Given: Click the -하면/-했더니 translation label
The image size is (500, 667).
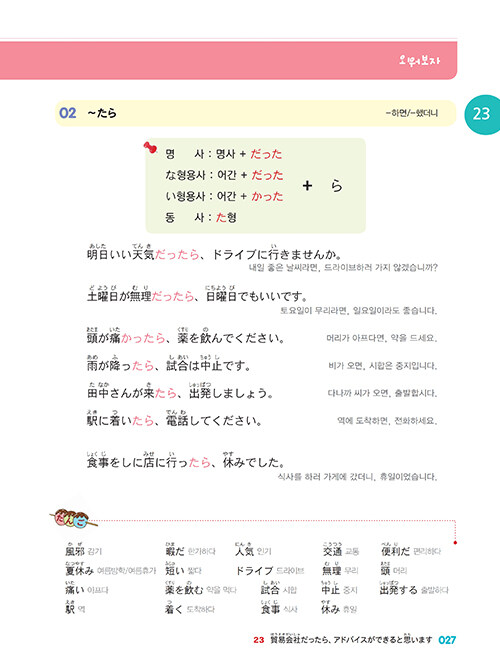Looking at the screenshot, I should [x=411, y=113].
